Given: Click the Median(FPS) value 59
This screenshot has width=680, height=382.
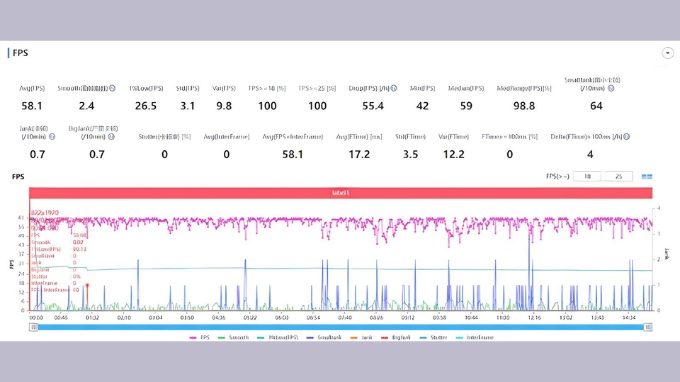Looking at the screenshot, I should click(x=466, y=106).
